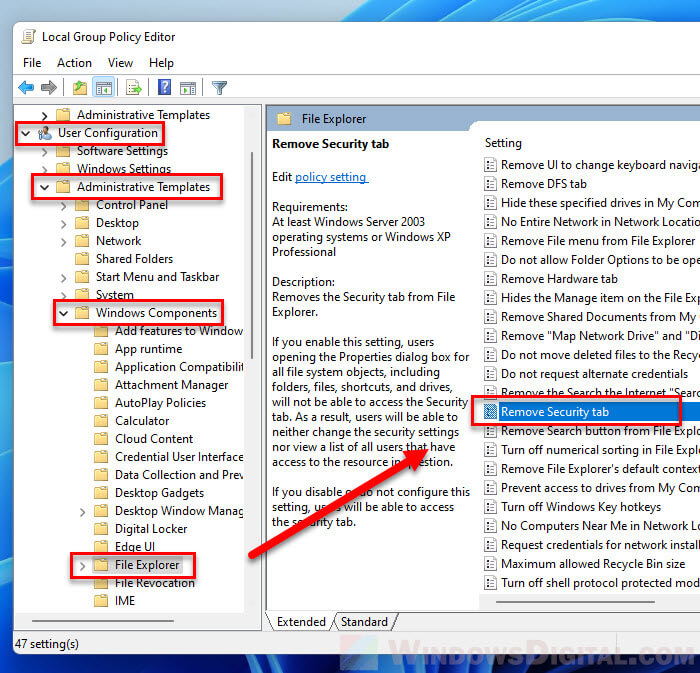Collapse the User Configuration node
Viewport: 700px width, 673px height.
(26, 133)
